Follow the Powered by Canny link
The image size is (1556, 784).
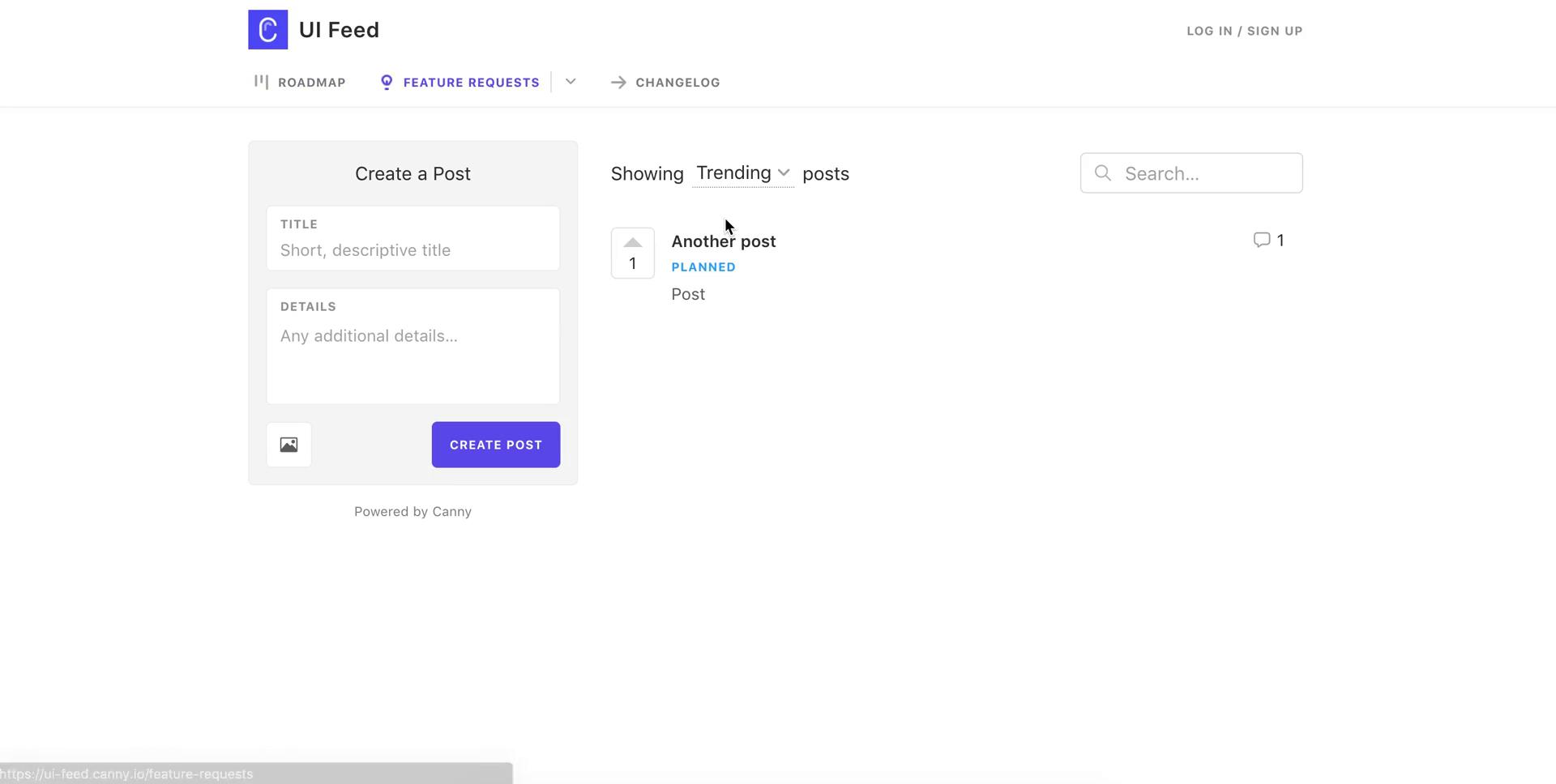(413, 512)
